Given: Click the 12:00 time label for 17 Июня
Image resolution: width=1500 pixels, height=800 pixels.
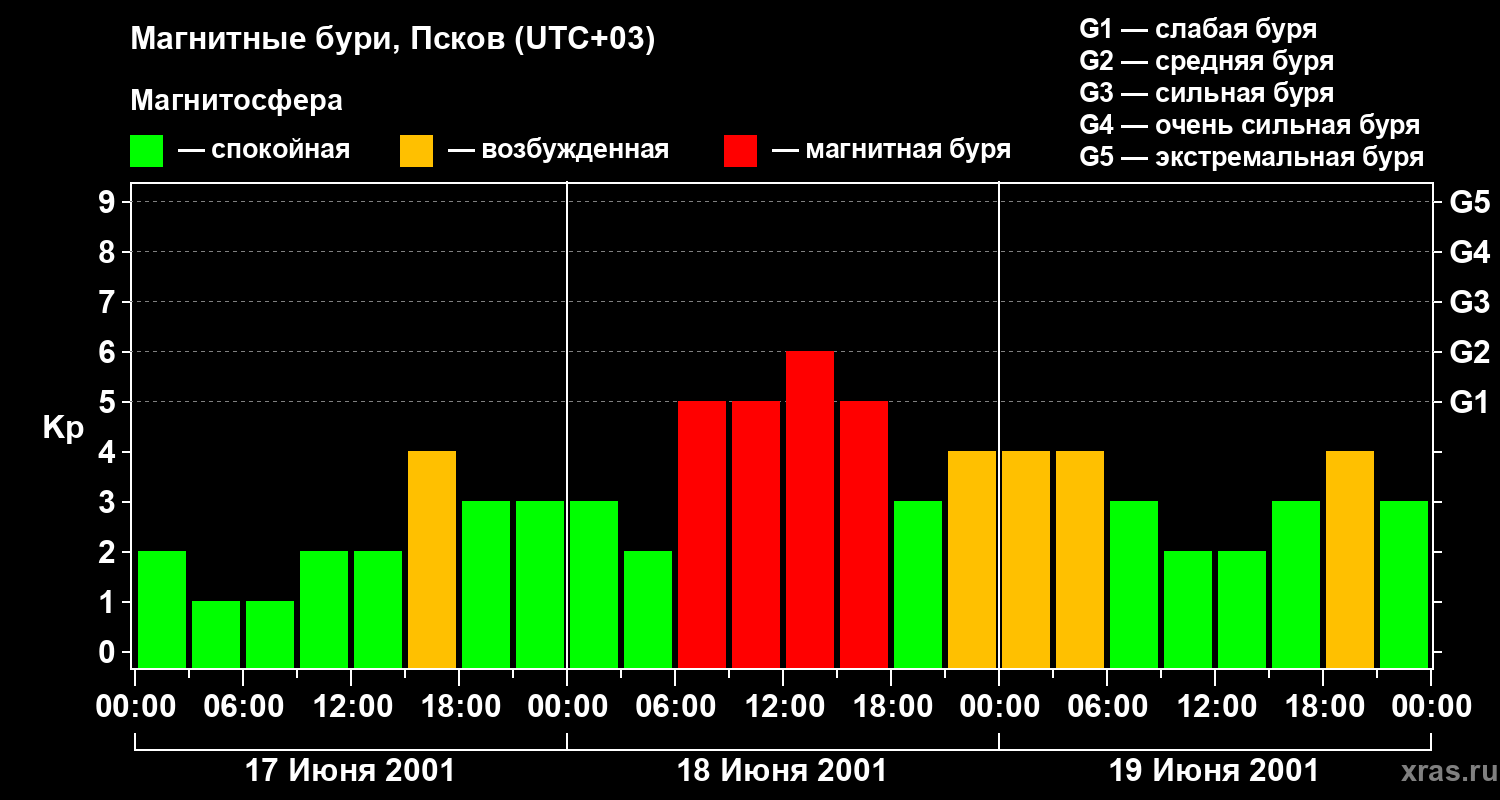Looking at the screenshot, I should pos(351,707).
